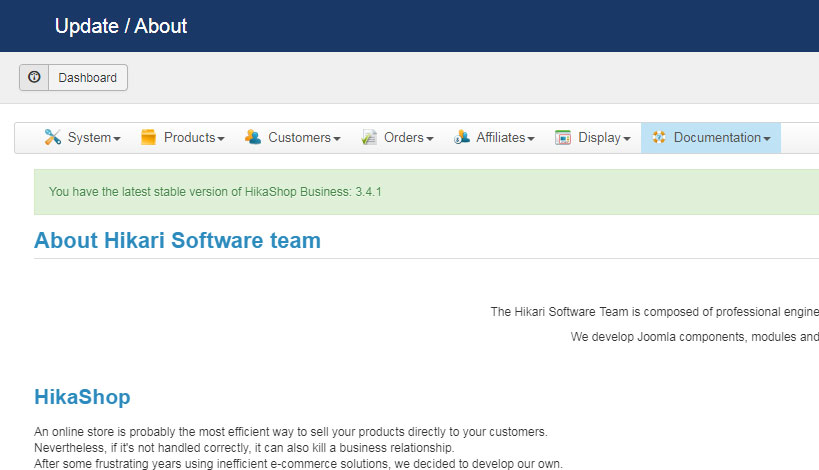Open the Display menu
Screen dimensions: 819x470
pos(593,138)
